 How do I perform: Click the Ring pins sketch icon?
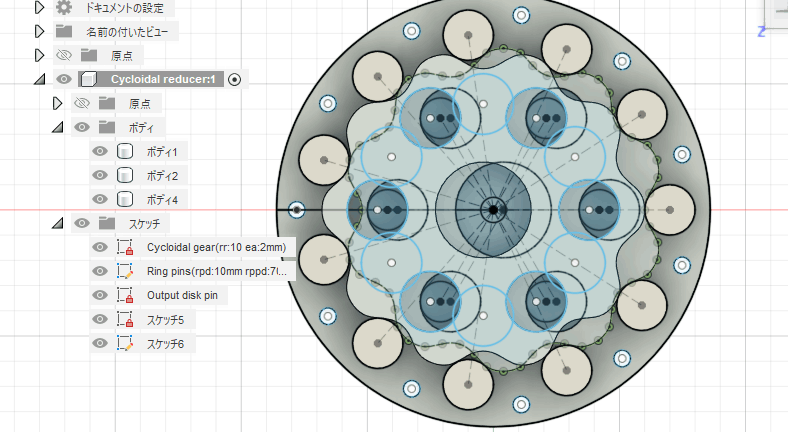125,271
